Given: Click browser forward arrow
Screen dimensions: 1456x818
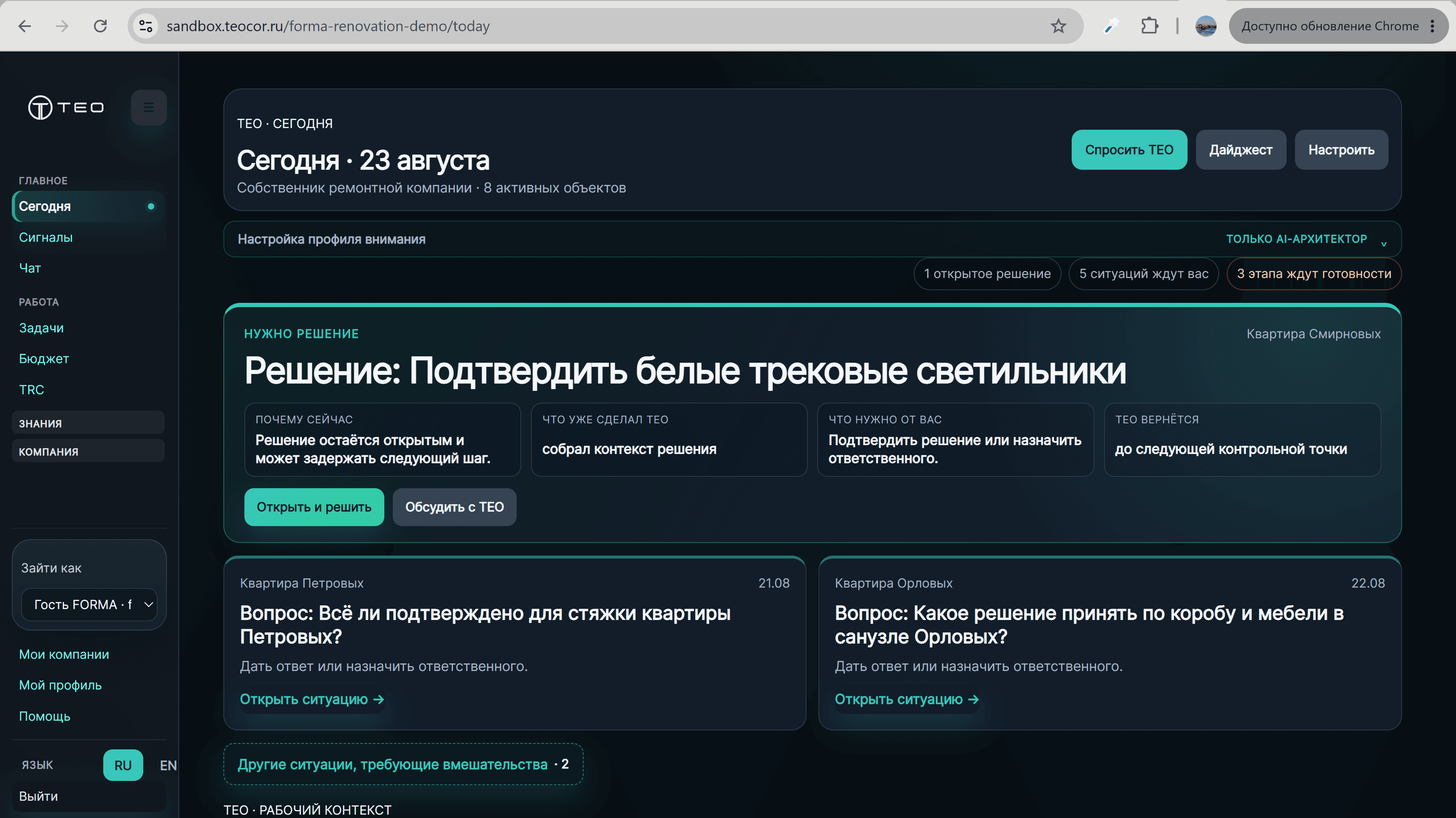Looking at the screenshot, I should [x=62, y=26].
